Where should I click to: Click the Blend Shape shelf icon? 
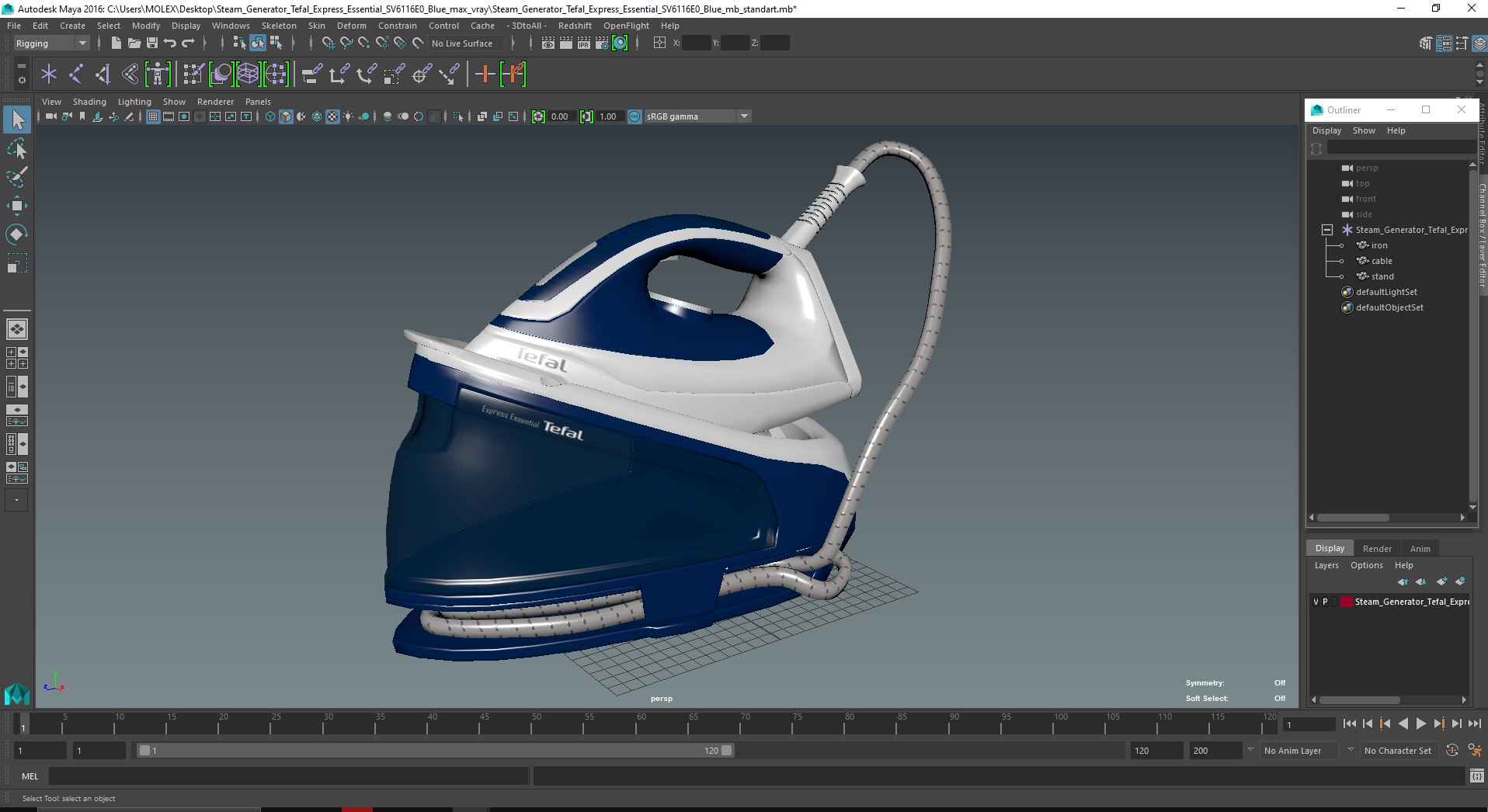click(x=221, y=75)
